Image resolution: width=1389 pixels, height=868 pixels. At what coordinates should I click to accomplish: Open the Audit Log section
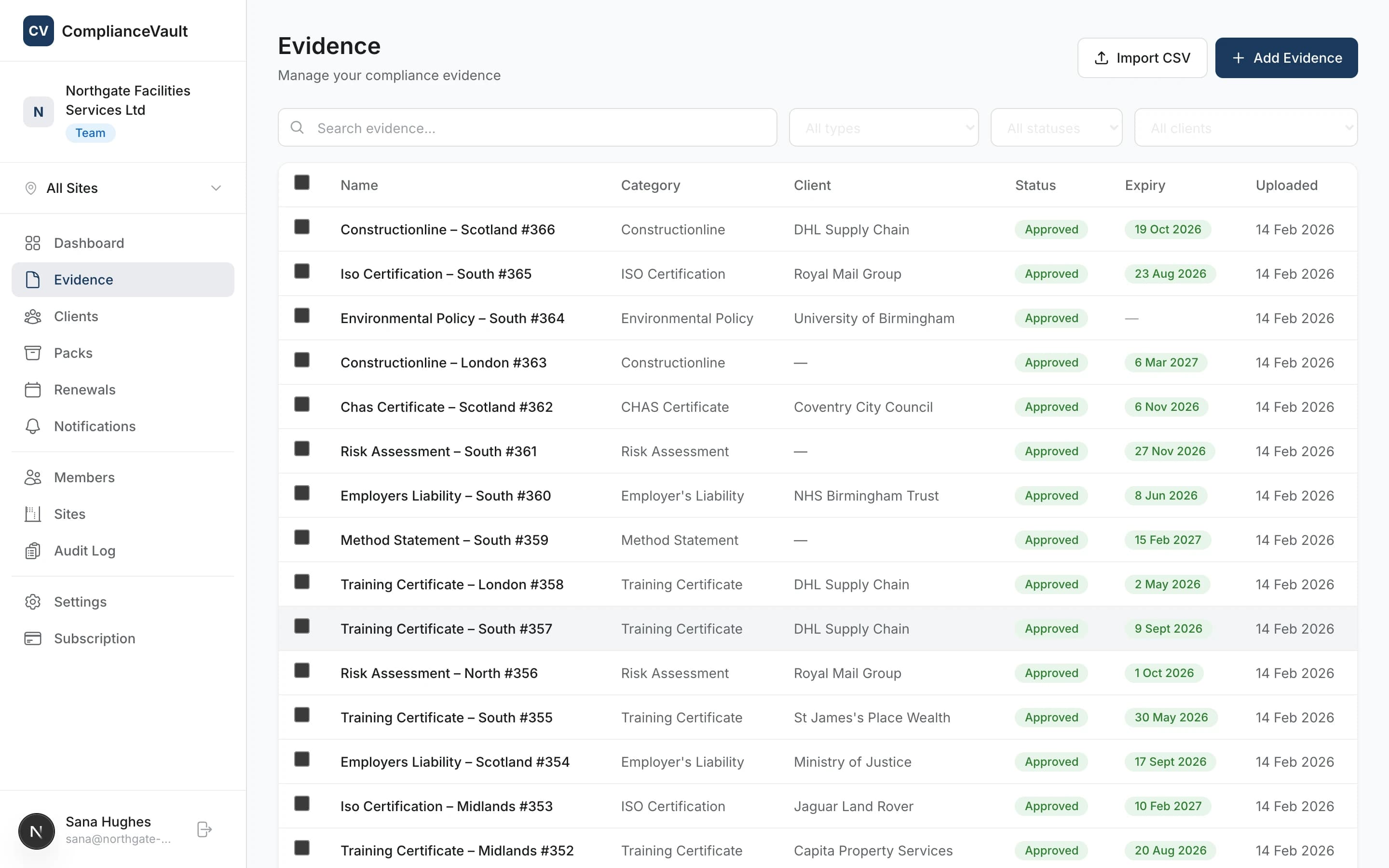point(85,551)
